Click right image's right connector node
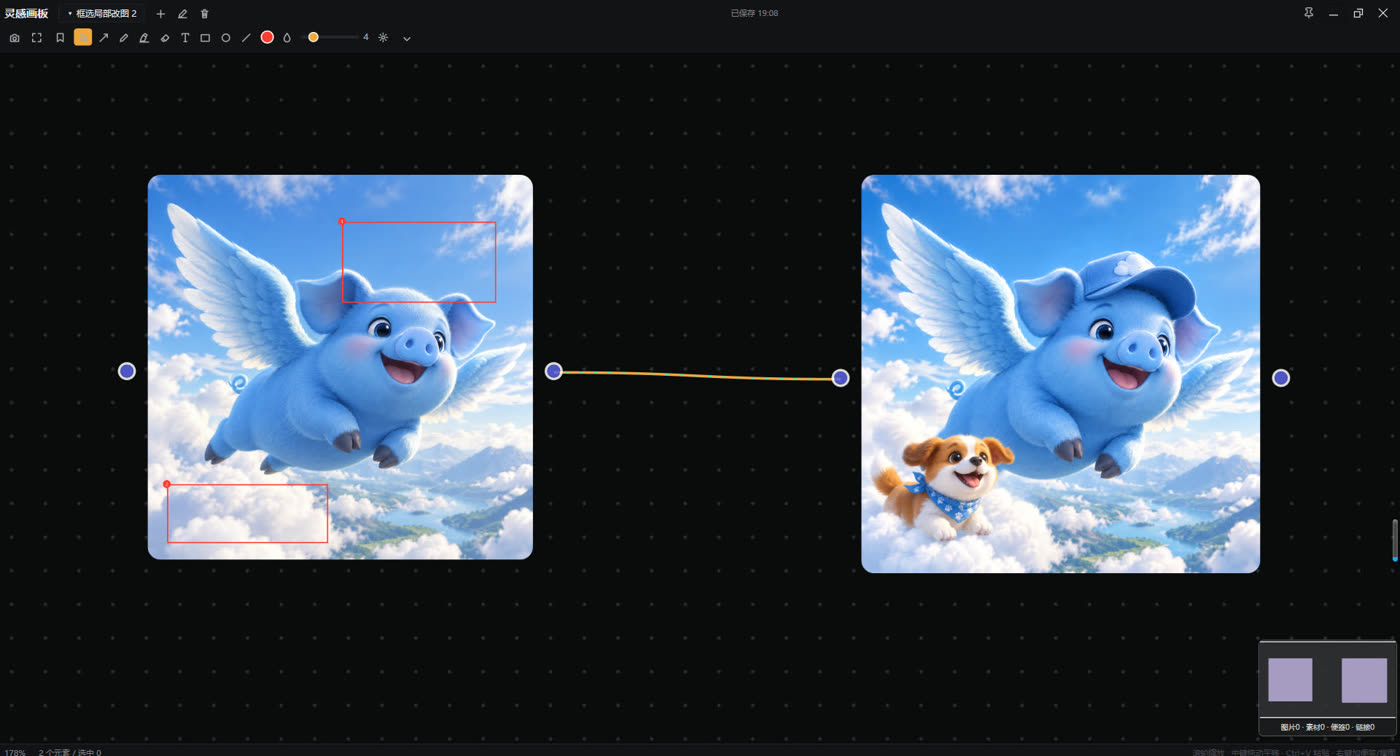1400x756 pixels. point(1281,377)
